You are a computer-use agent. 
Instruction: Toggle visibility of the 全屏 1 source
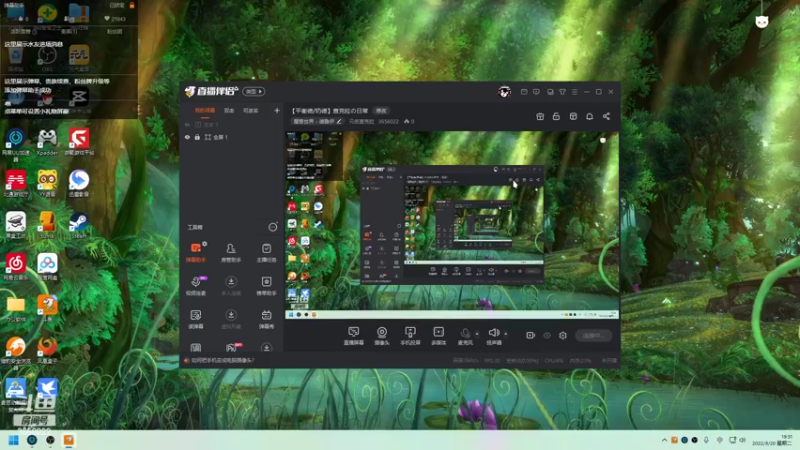click(x=187, y=137)
